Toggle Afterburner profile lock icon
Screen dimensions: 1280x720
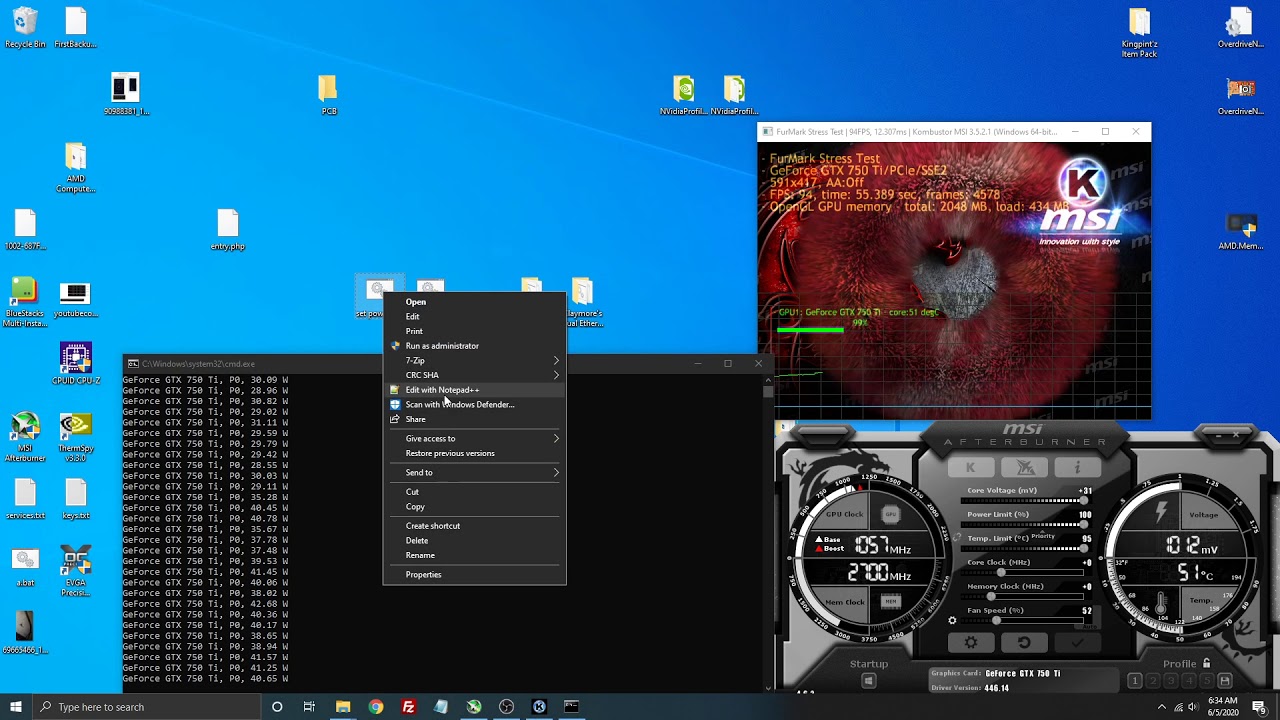click(x=1206, y=663)
